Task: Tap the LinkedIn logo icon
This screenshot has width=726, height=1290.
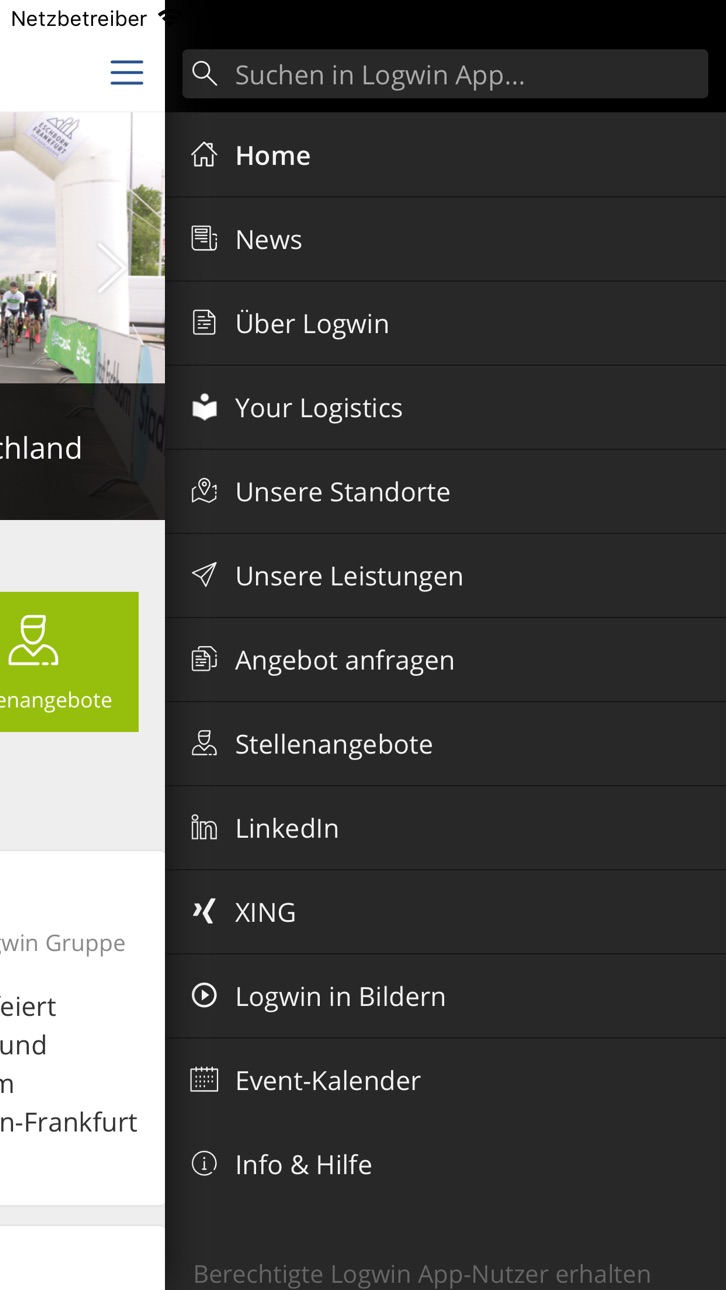Action: click(204, 827)
